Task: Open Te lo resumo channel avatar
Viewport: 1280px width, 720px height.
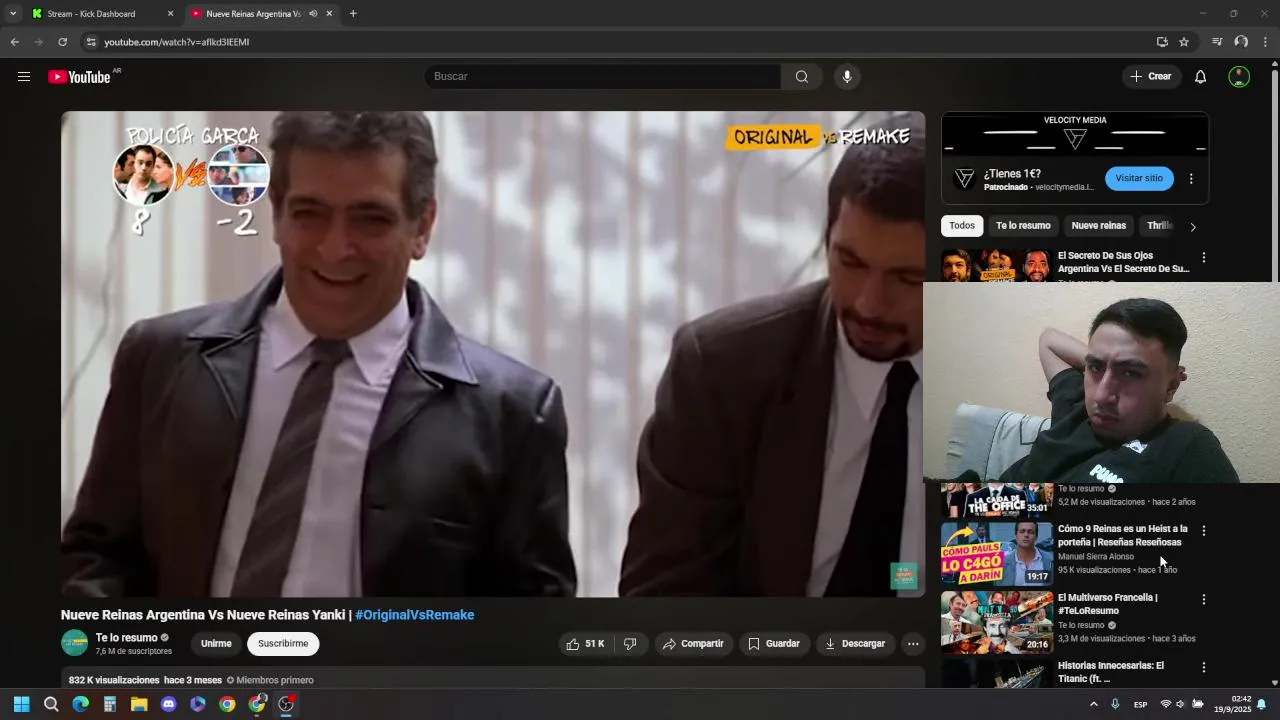Action: [x=74, y=643]
